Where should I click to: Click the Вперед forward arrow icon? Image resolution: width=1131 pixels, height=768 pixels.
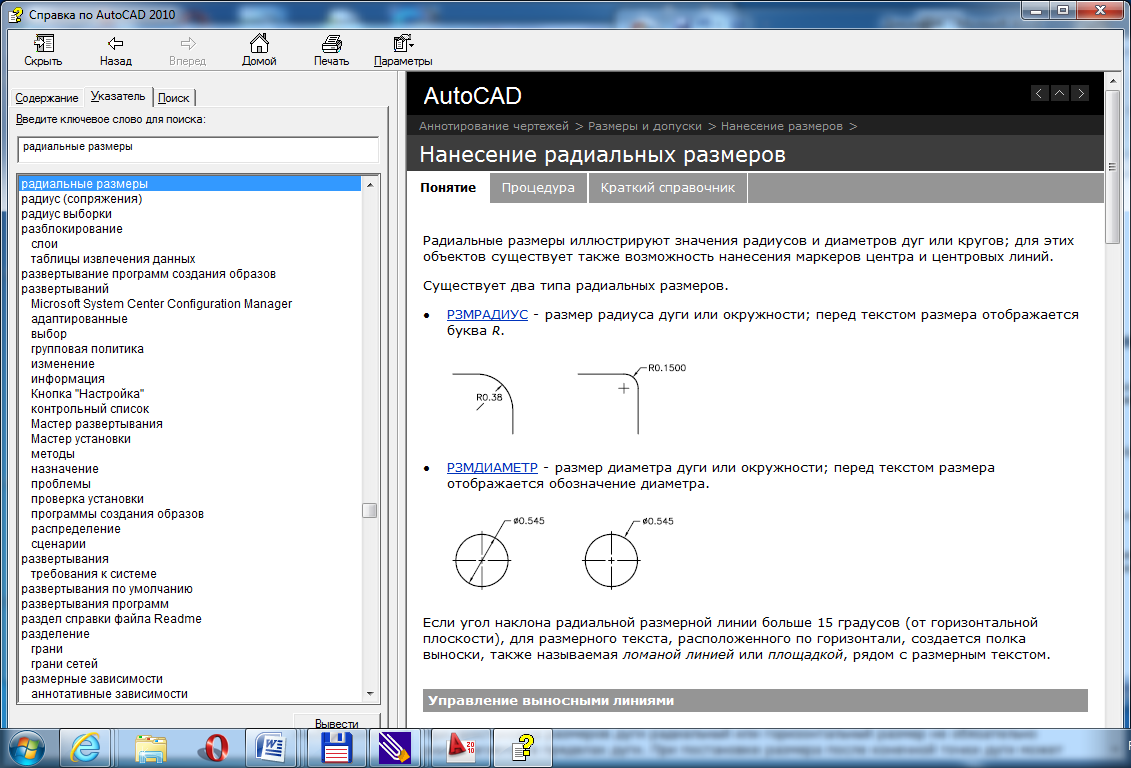188,44
